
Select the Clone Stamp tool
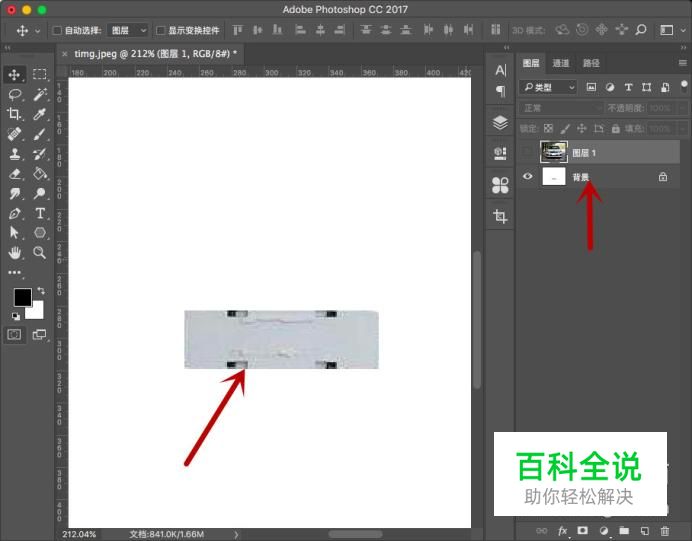15,154
